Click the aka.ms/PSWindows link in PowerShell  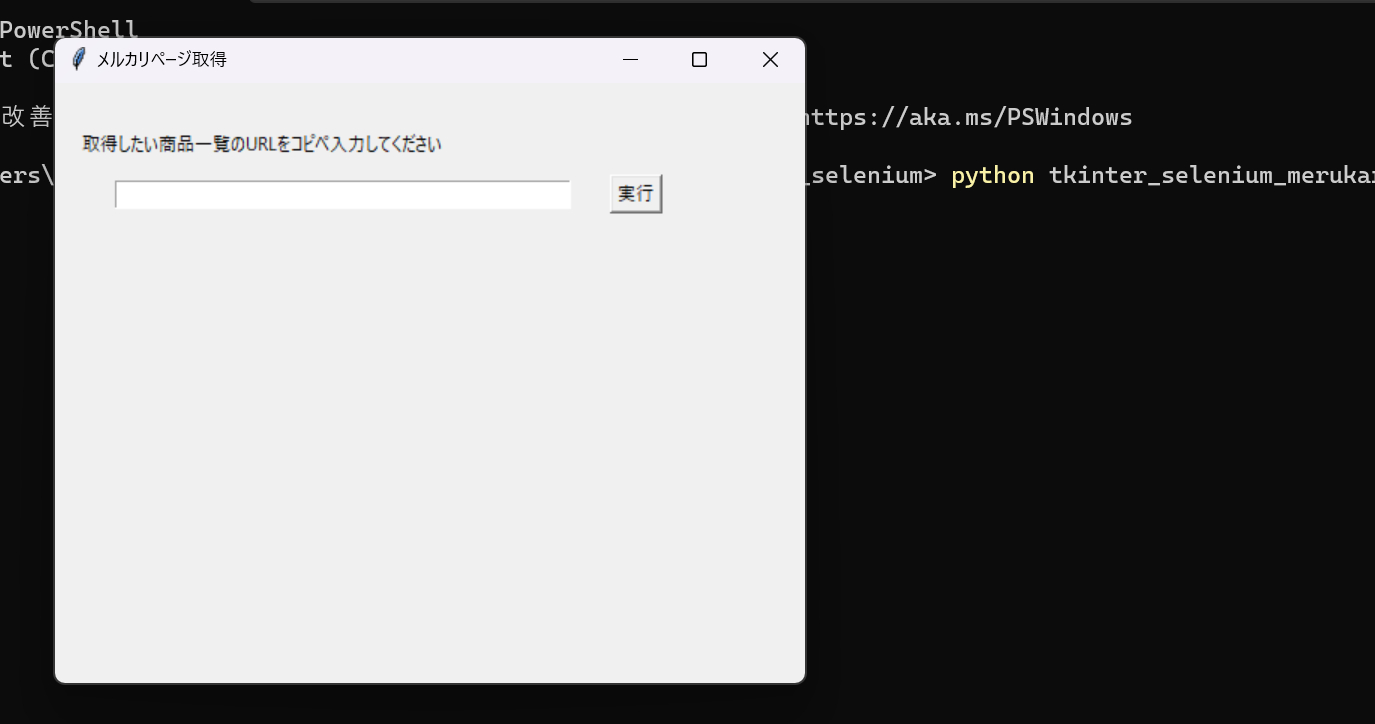tap(968, 118)
